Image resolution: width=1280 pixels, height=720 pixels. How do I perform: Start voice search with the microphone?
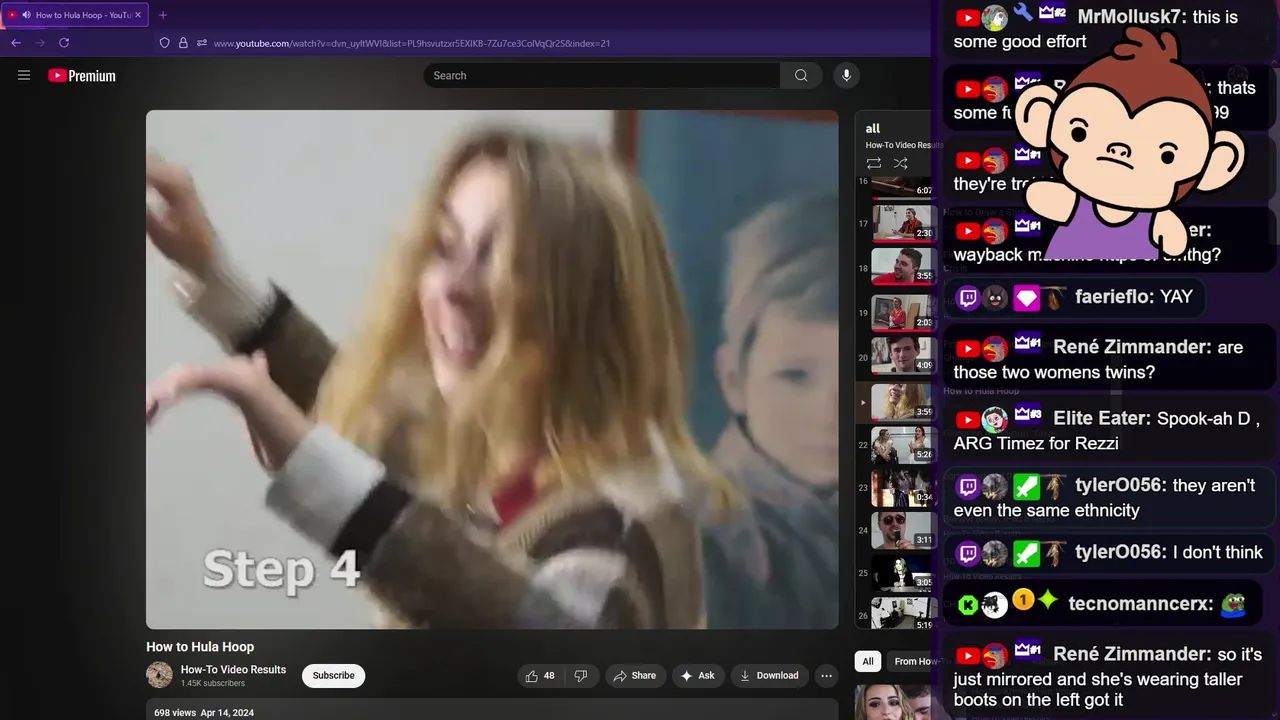click(846, 75)
